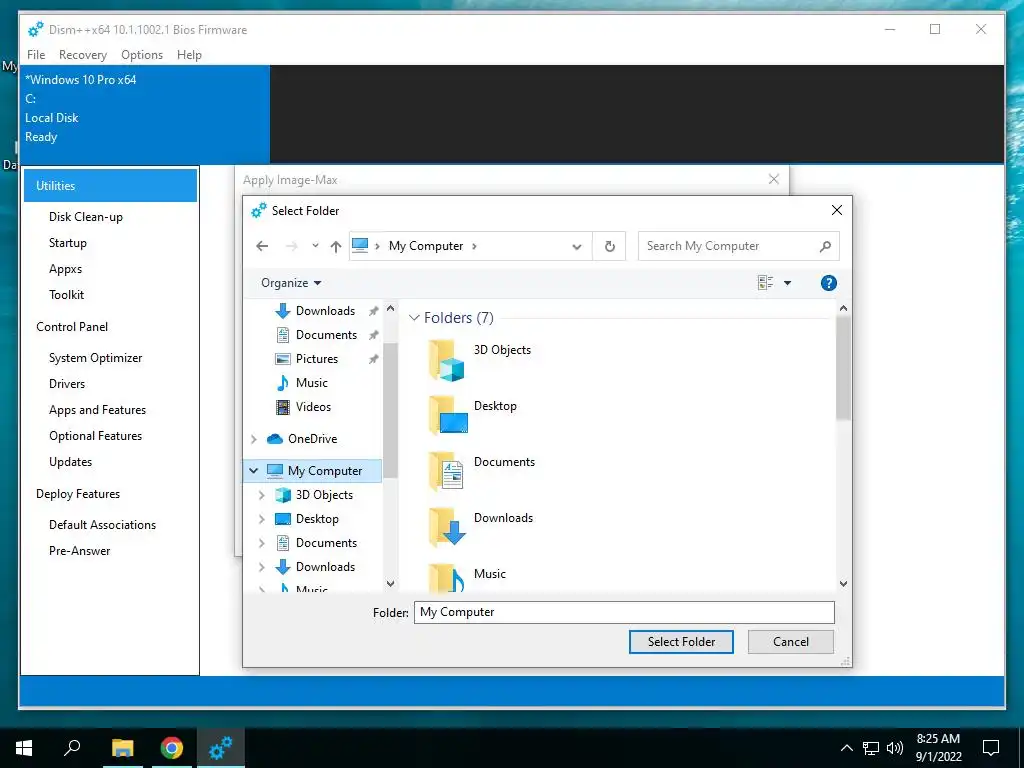Open the File menu in Dism++

36,55
